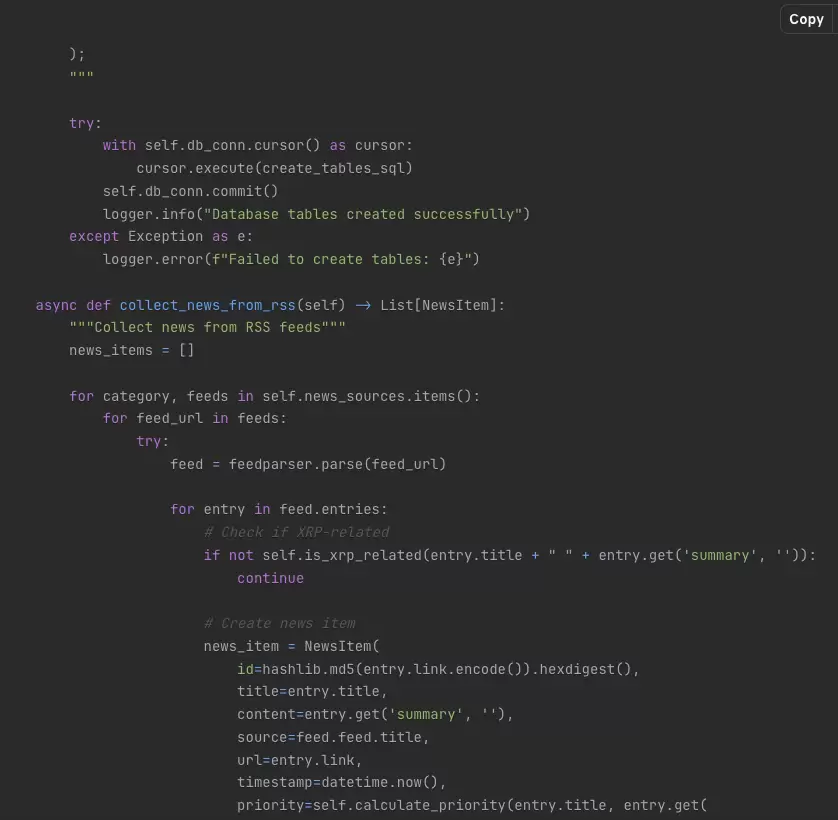Click the 'Failed to create tables' log line
This screenshot has height=820, width=838.
coord(291,259)
